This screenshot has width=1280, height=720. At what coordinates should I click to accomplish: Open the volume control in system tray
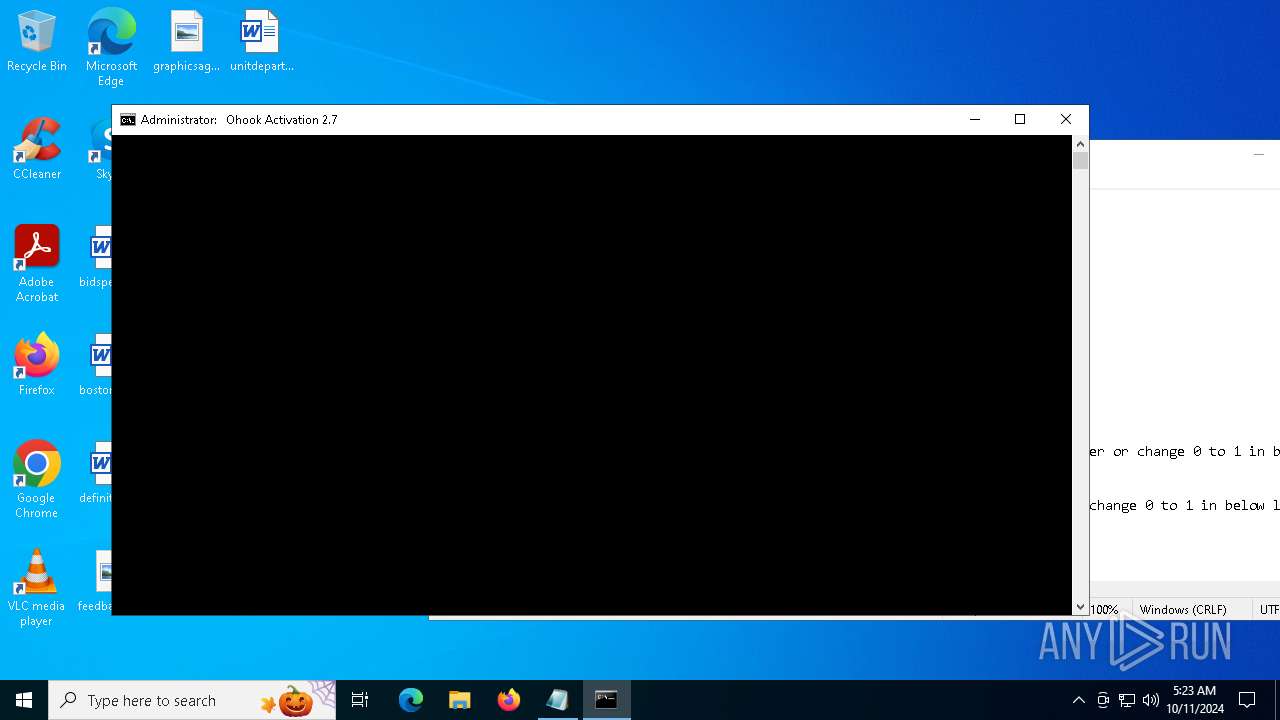pyautogui.click(x=1151, y=700)
